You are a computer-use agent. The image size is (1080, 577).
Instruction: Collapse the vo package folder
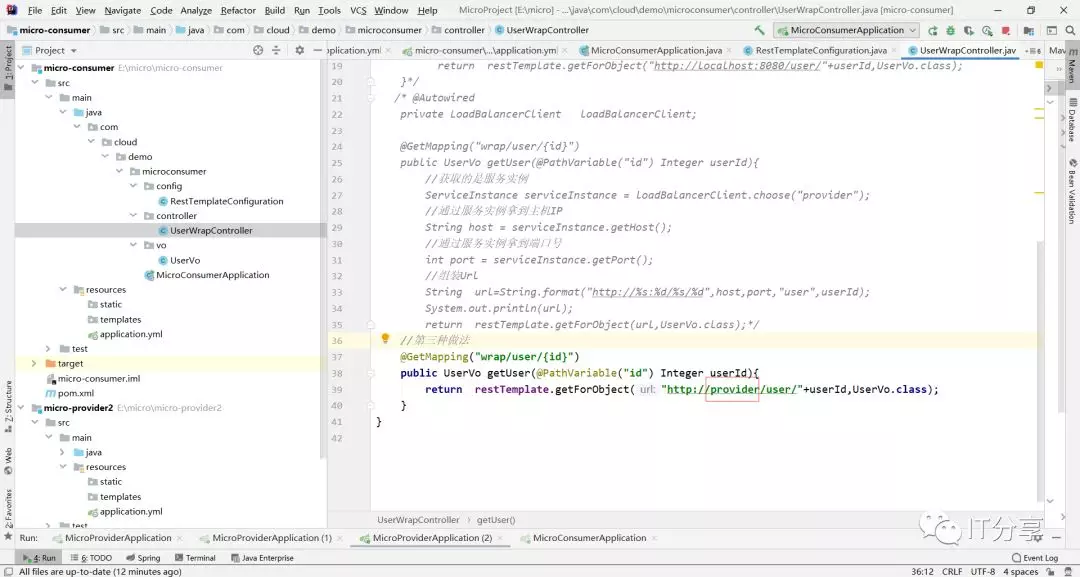point(134,245)
